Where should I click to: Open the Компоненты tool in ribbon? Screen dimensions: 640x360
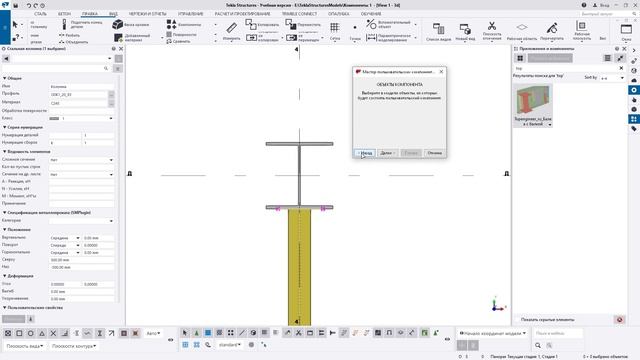click(x=184, y=24)
